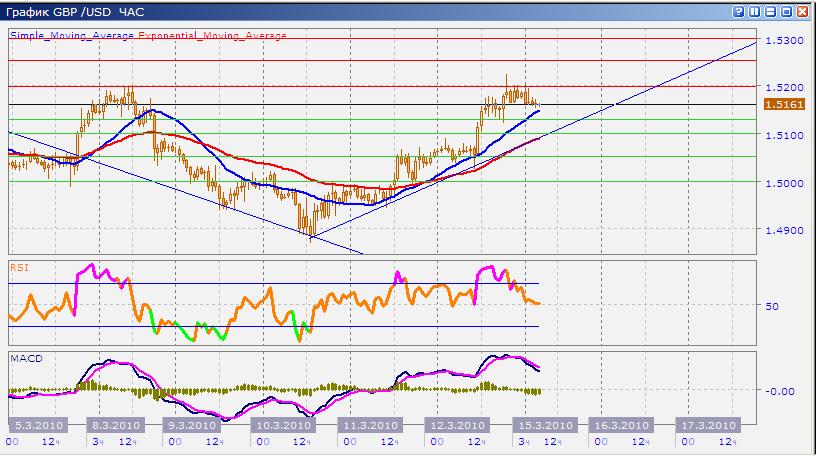Image resolution: width=816 pixels, height=456 pixels.
Task: Click the 15.3.2010 date marker
Action: pyautogui.click(x=544, y=423)
